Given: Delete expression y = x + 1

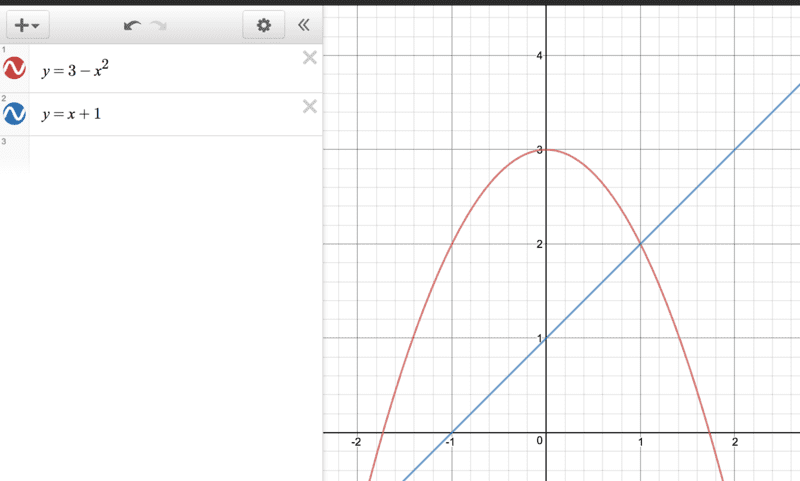Looking at the screenshot, I should click(310, 106).
